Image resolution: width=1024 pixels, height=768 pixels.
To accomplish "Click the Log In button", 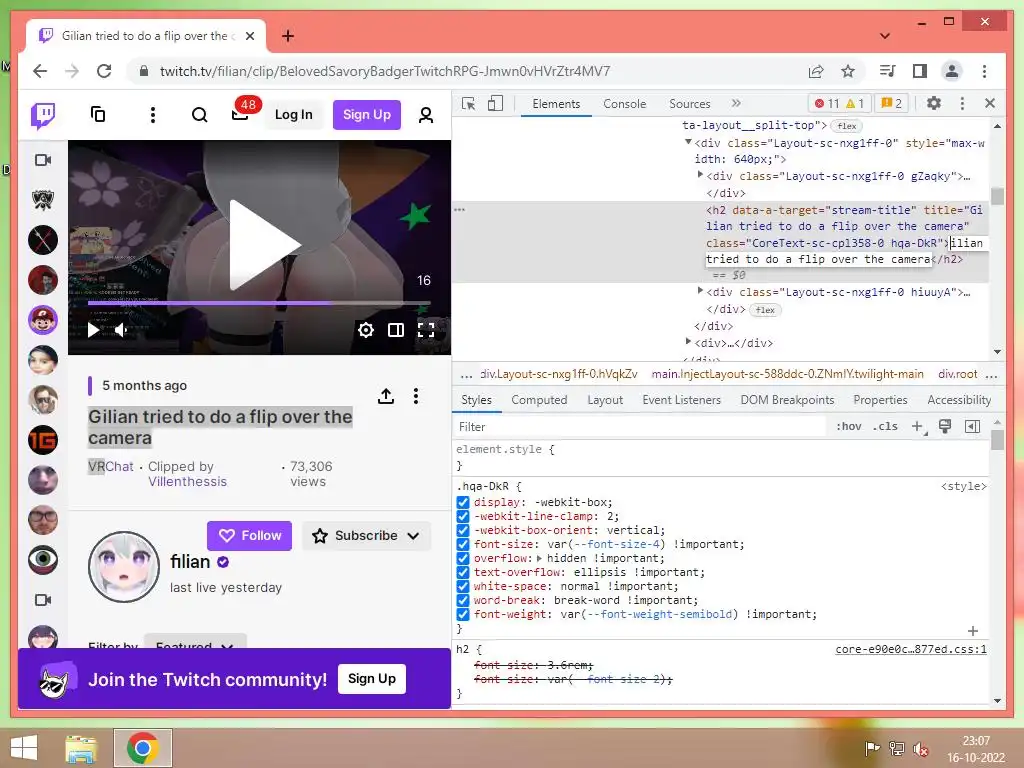I will point(293,115).
